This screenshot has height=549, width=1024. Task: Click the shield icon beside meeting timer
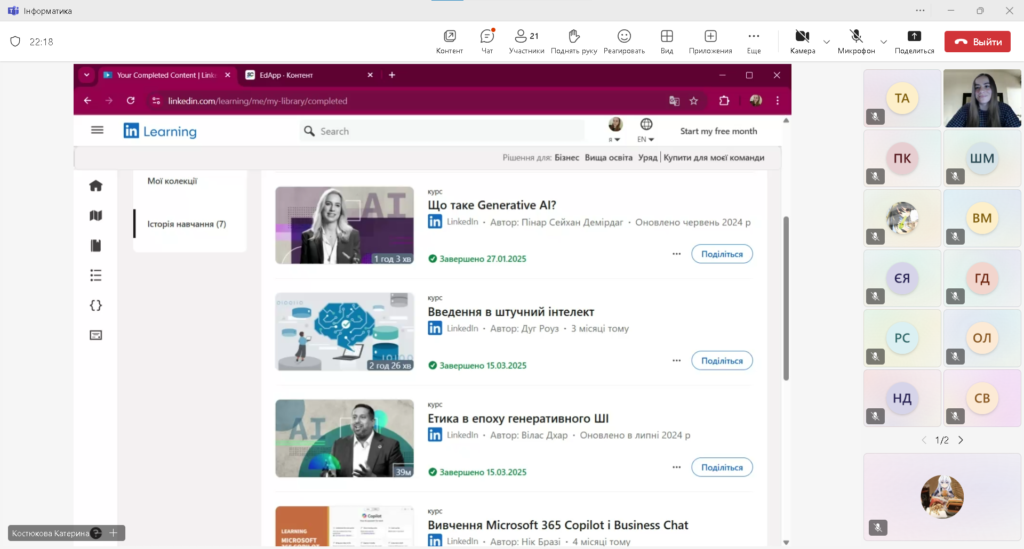click(15, 42)
